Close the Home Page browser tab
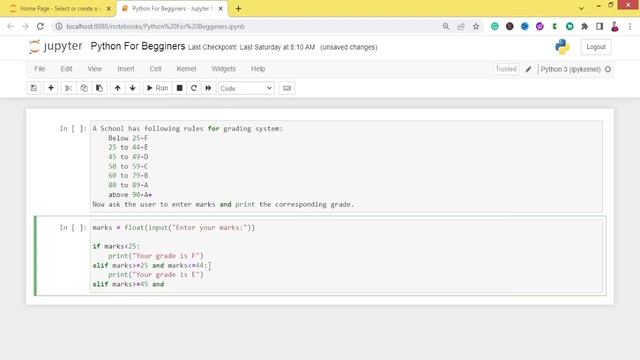 [x=109, y=9]
